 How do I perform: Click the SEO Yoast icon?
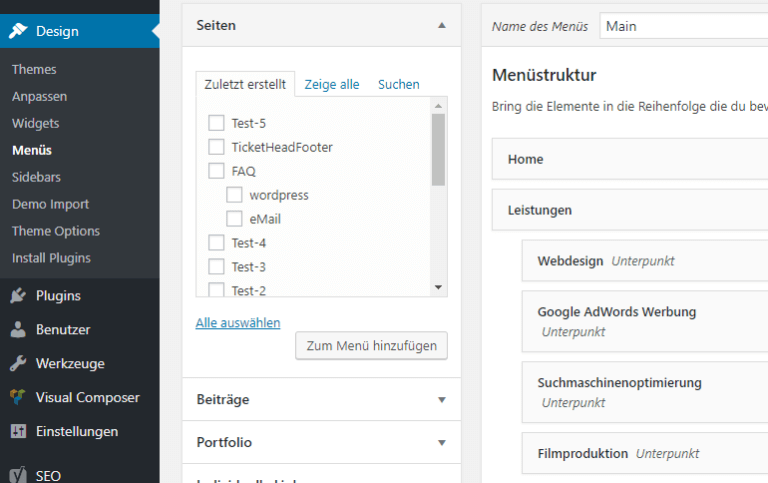[x=18, y=476]
